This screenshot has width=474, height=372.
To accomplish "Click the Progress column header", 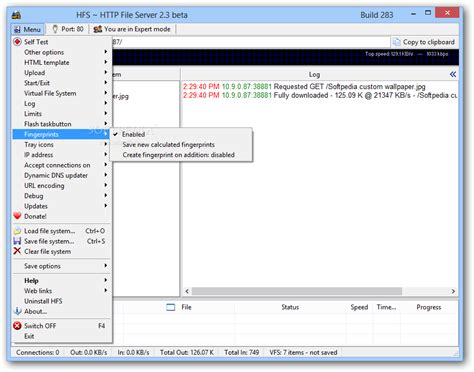I will coord(428,307).
